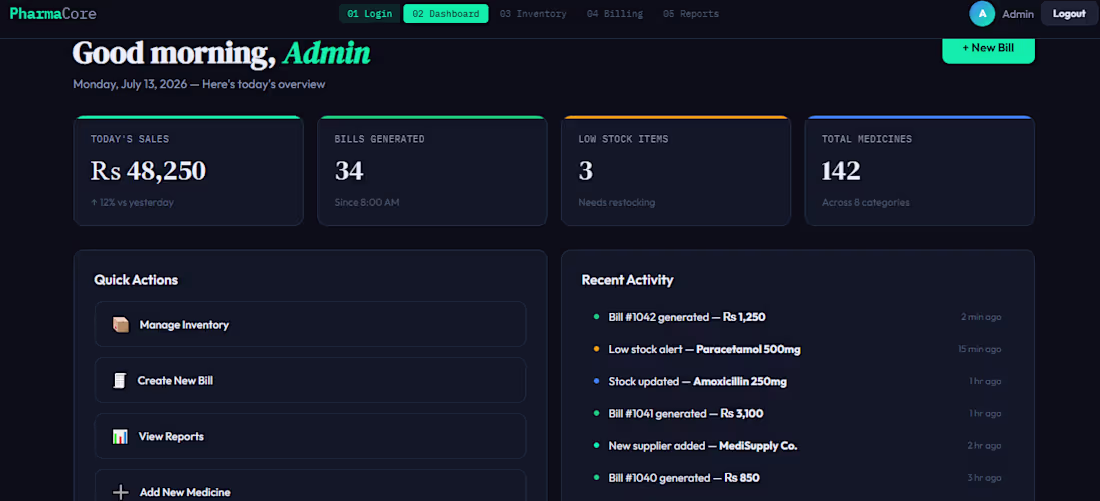1100x501 pixels.
Task: Click the Monday, July 13, 2026 date line
Action: [199, 84]
